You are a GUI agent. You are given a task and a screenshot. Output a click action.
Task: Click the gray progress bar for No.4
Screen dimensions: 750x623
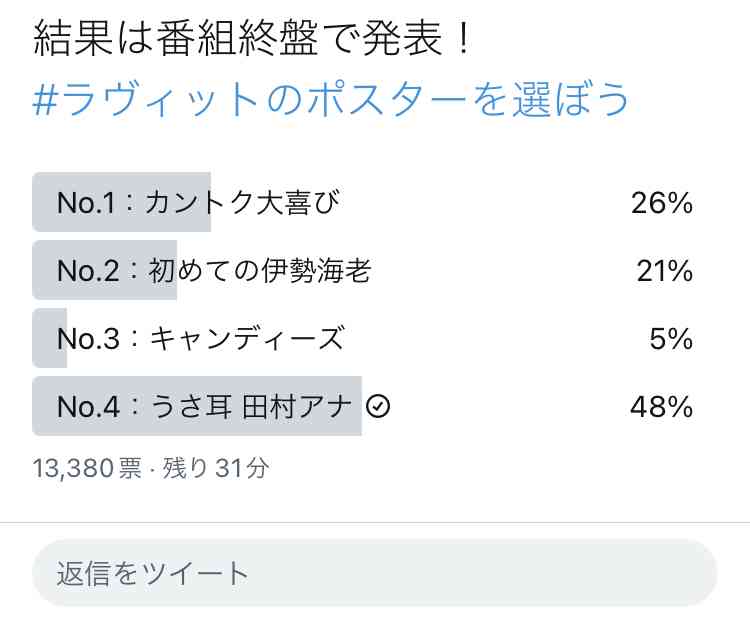pyautogui.click(x=197, y=406)
